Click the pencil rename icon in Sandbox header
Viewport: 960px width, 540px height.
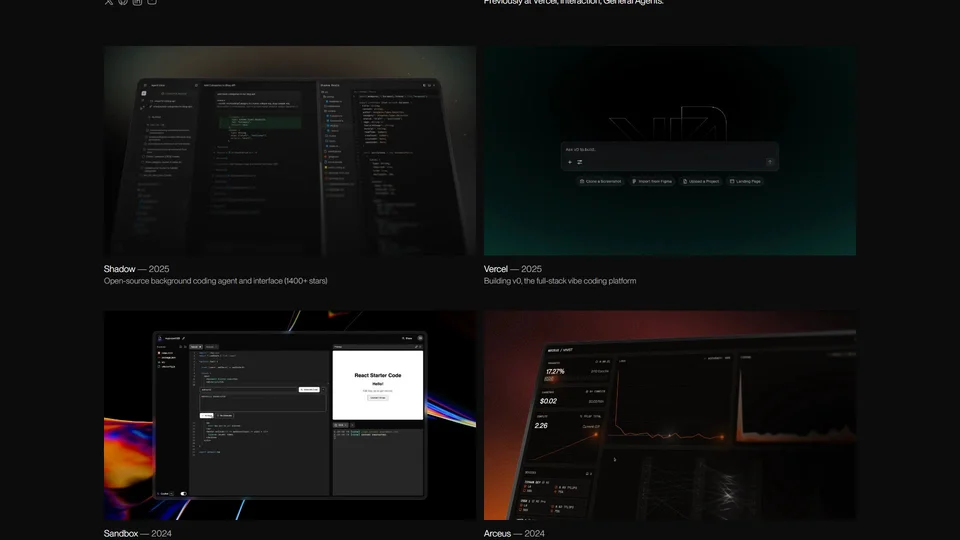click(184, 338)
